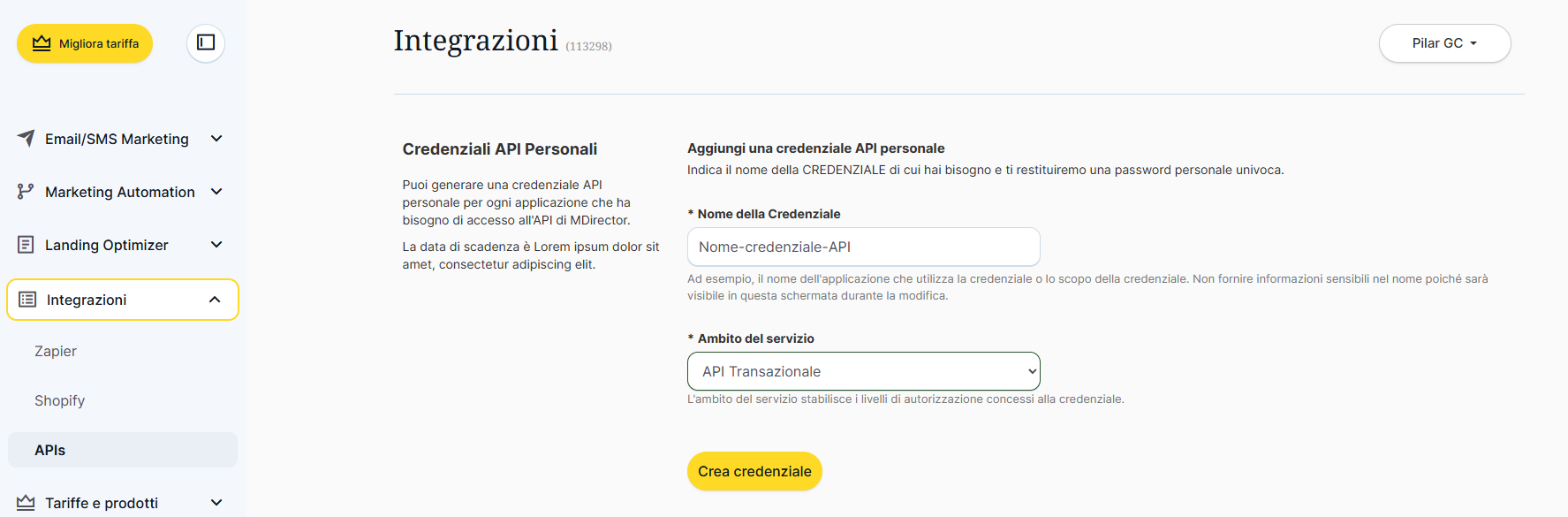Open the Pilar GC account menu

[x=1444, y=43]
